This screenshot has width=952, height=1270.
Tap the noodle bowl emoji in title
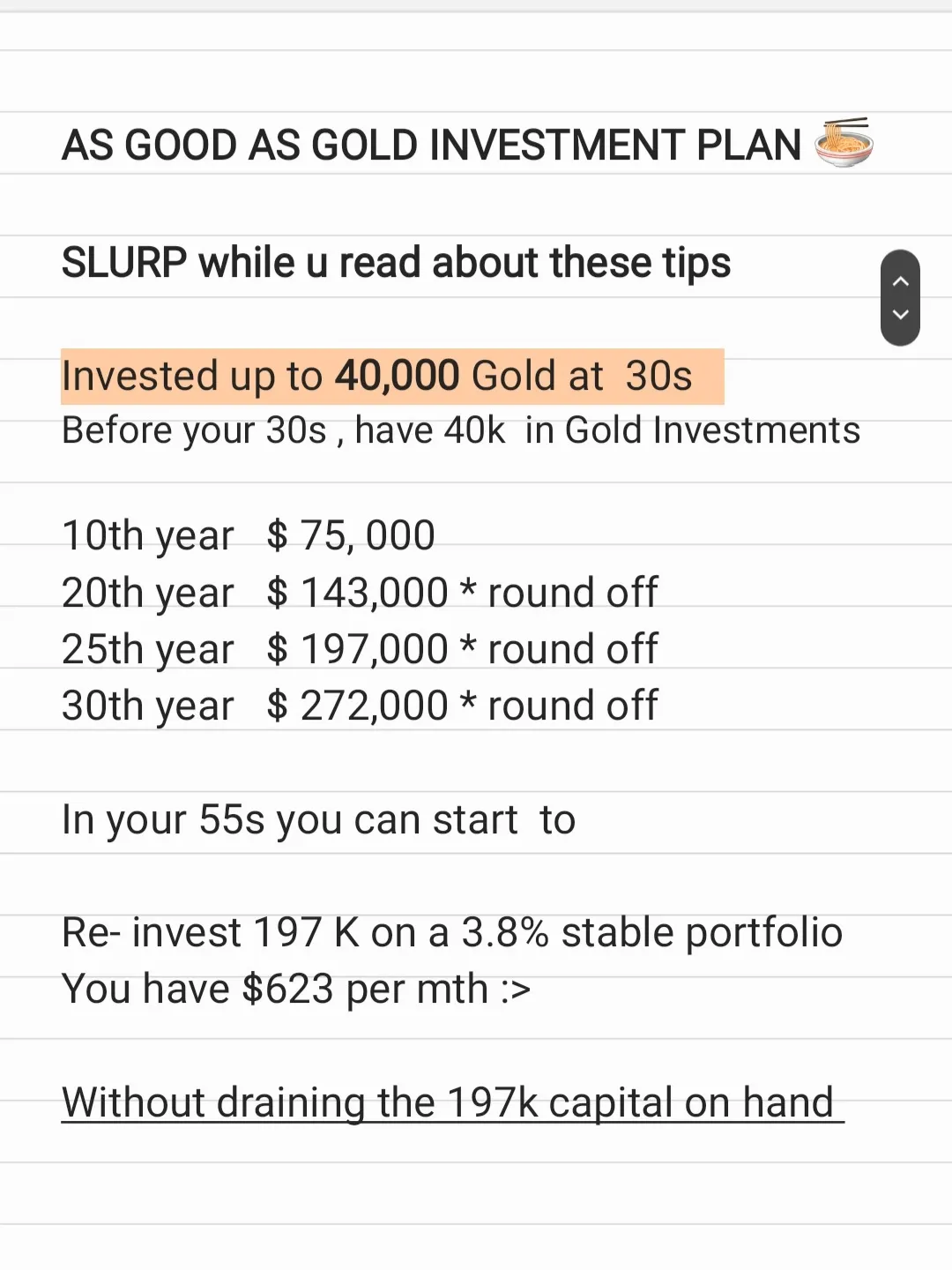coord(844,142)
